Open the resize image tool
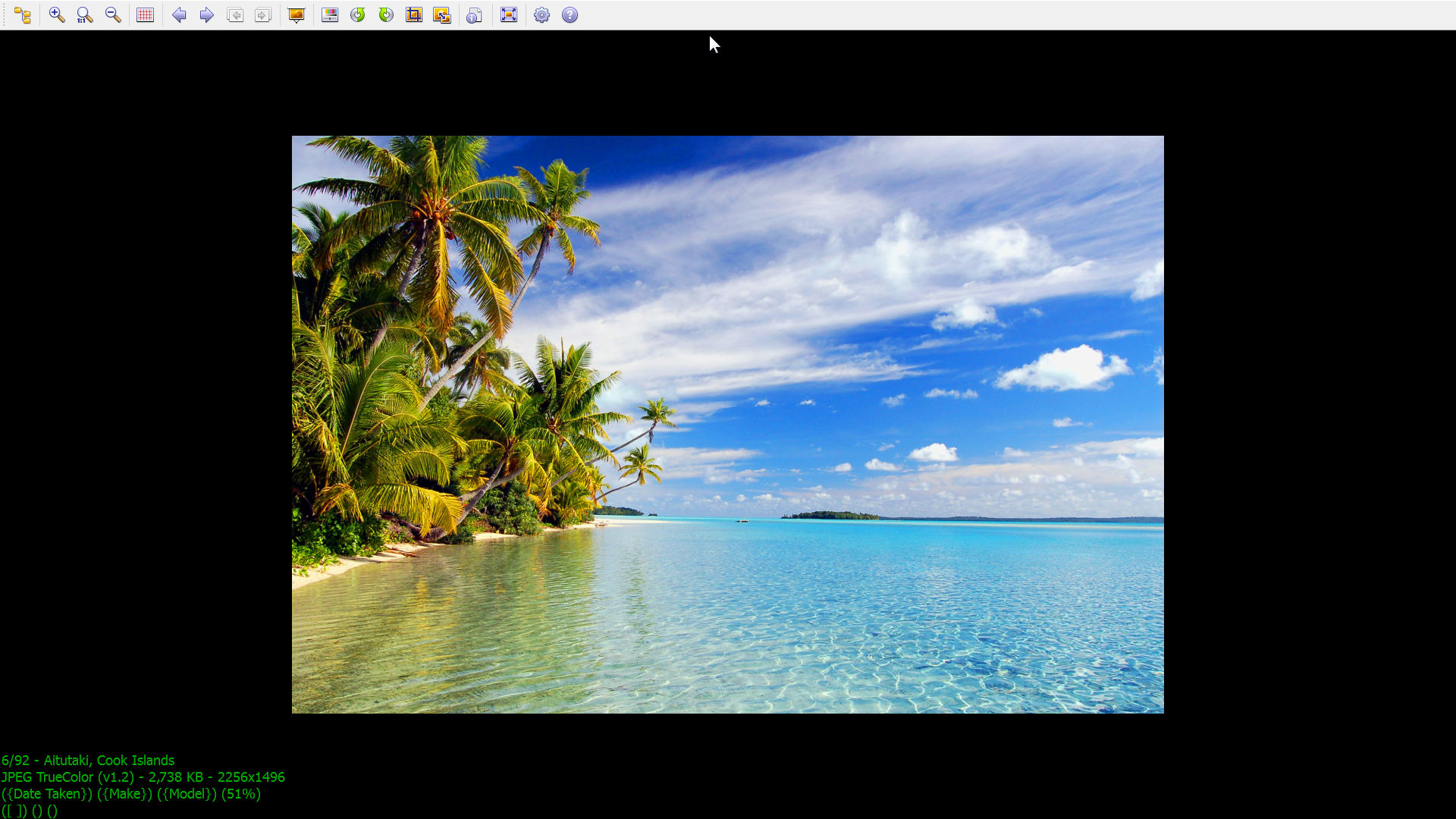Image resolution: width=1456 pixels, height=819 pixels. tap(442, 15)
